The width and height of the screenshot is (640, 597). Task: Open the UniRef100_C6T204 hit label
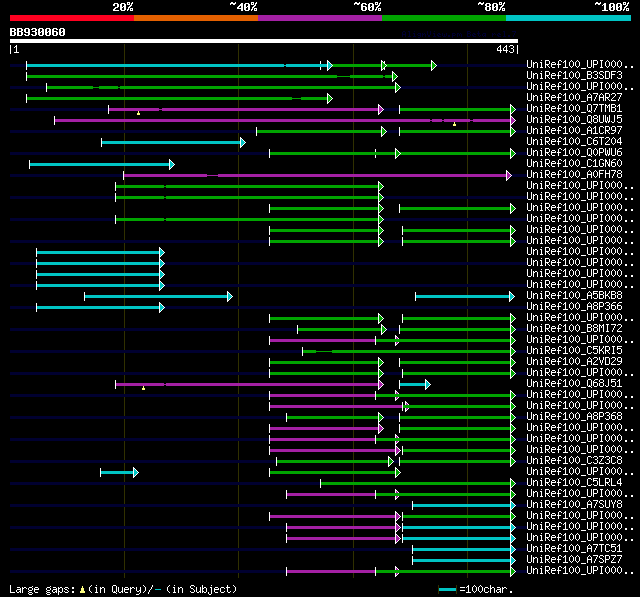click(x=574, y=142)
